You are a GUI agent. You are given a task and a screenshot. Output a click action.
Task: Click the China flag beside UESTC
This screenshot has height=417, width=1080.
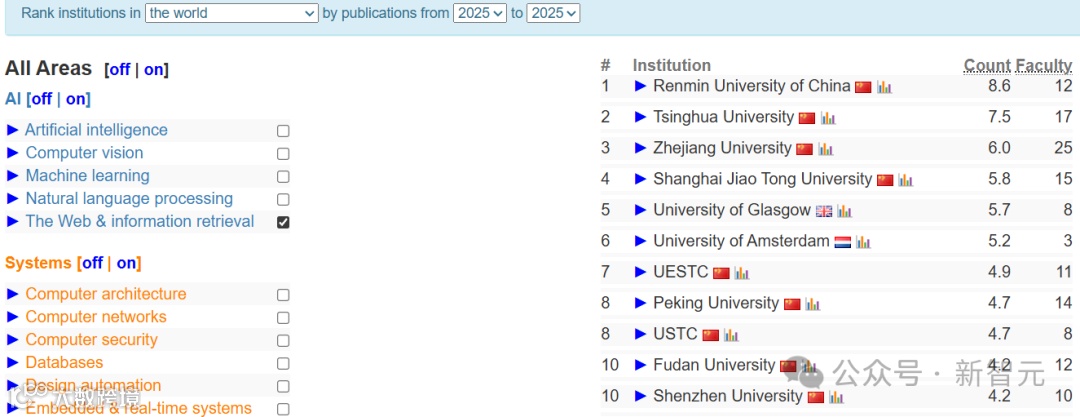tap(720, 274)
